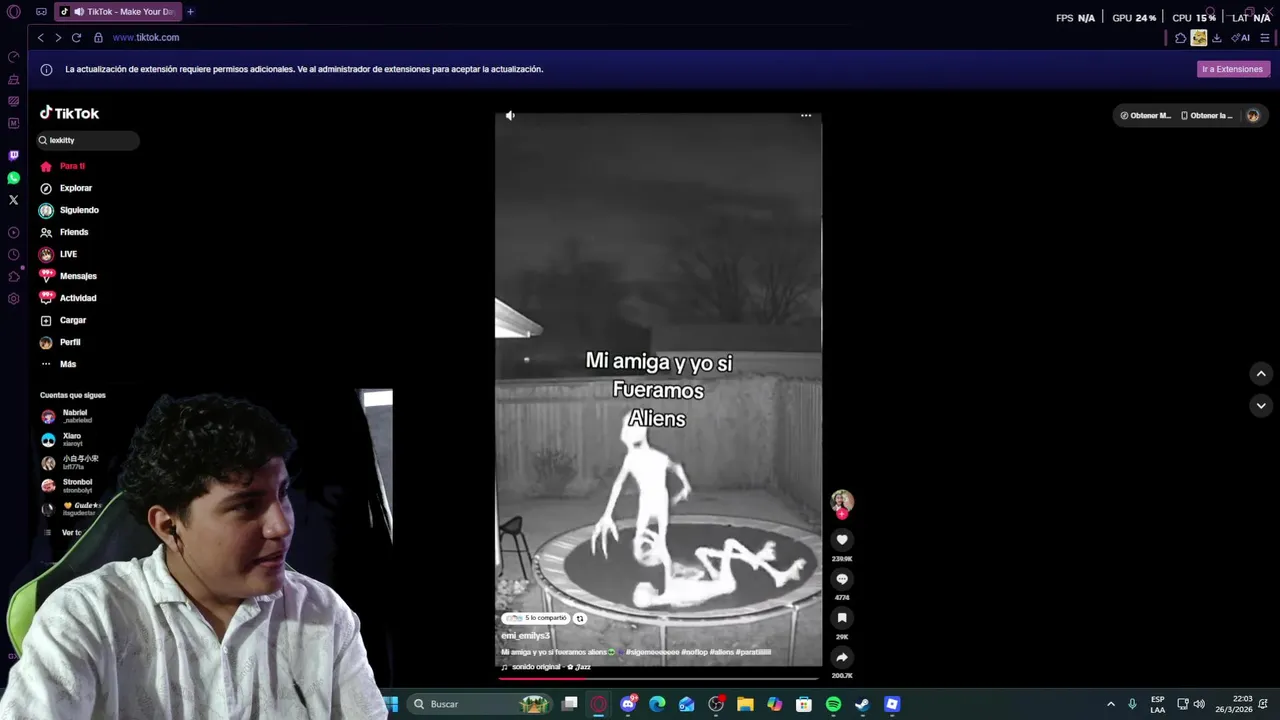
Task: Open GX Cleaner in Opera sidebar
Action: (x=13, y=79)
